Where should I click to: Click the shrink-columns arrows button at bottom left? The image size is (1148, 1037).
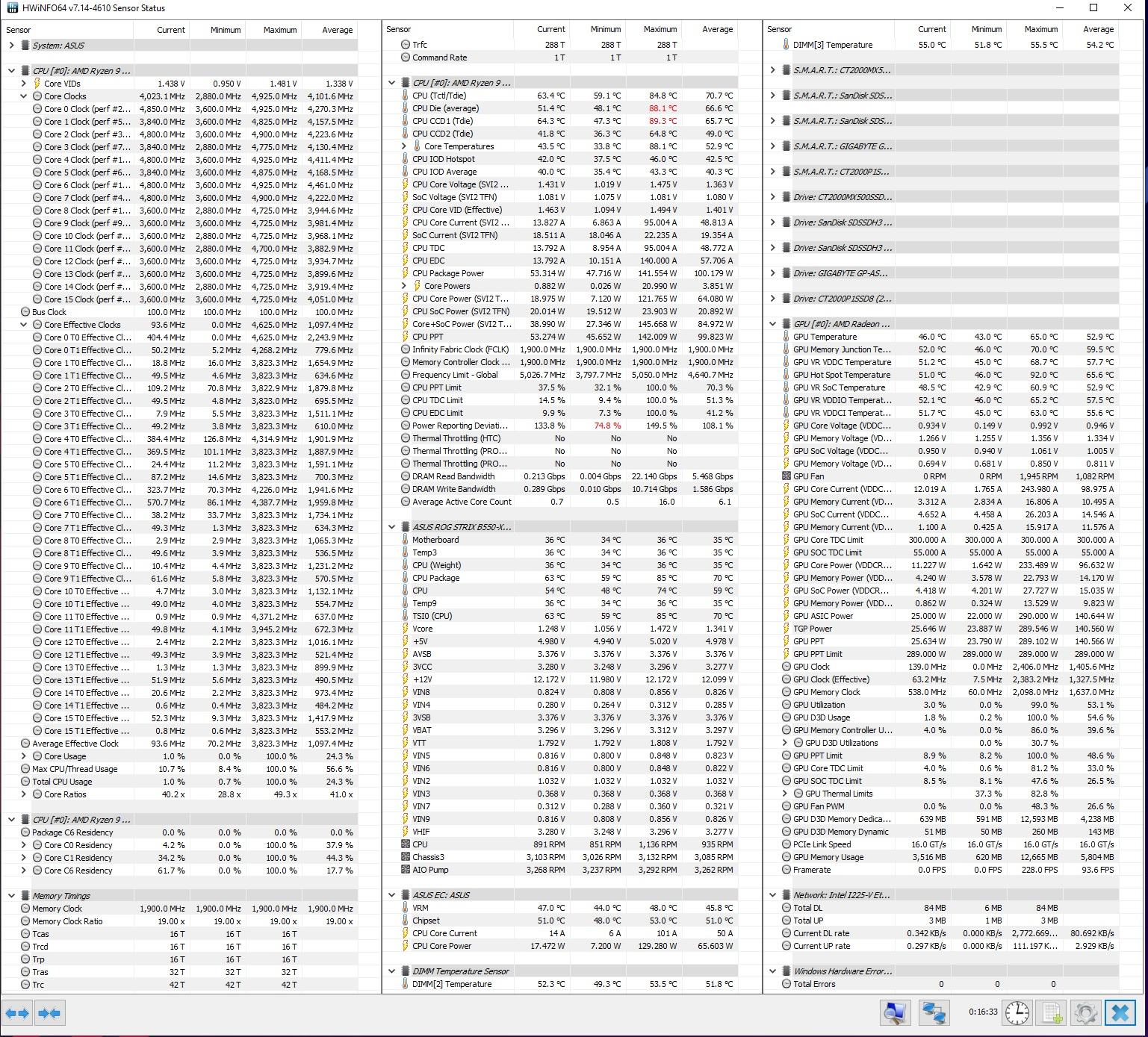(x=49, y=1013)
